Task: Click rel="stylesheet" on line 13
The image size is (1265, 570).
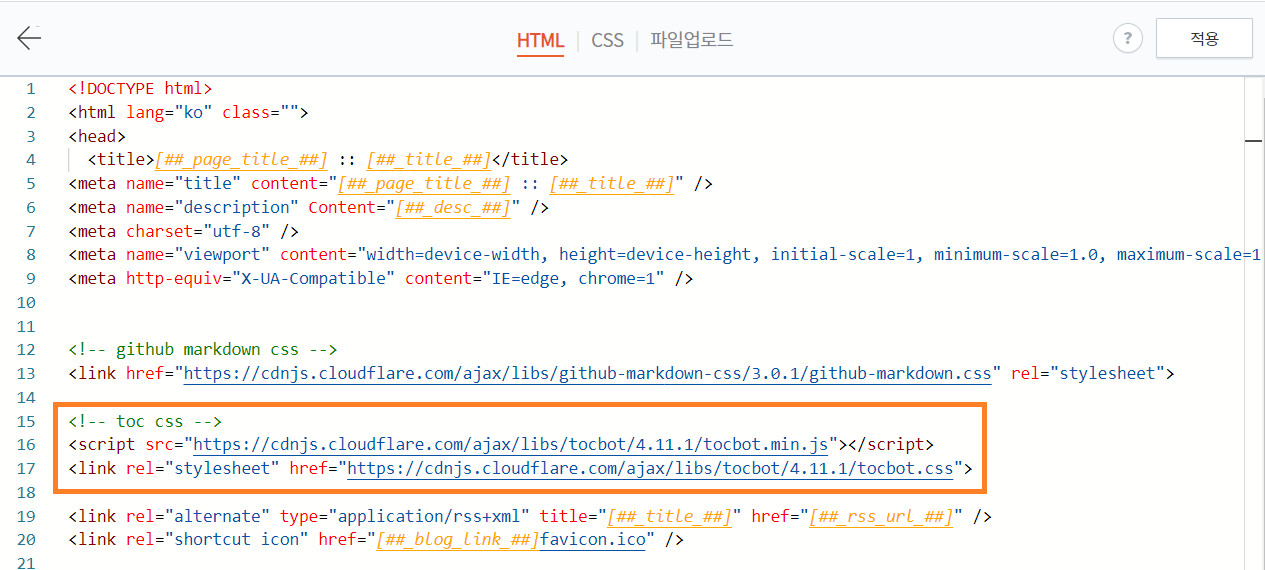Action: [x=1088, y=374]
